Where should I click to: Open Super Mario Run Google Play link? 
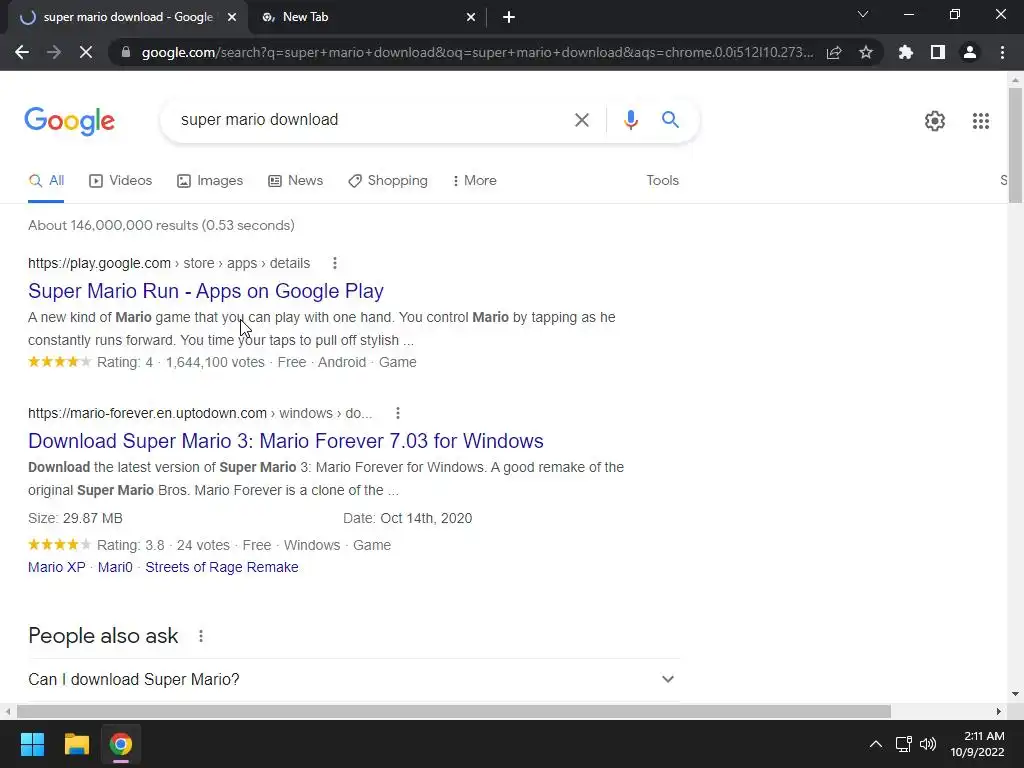coord(206,291)
